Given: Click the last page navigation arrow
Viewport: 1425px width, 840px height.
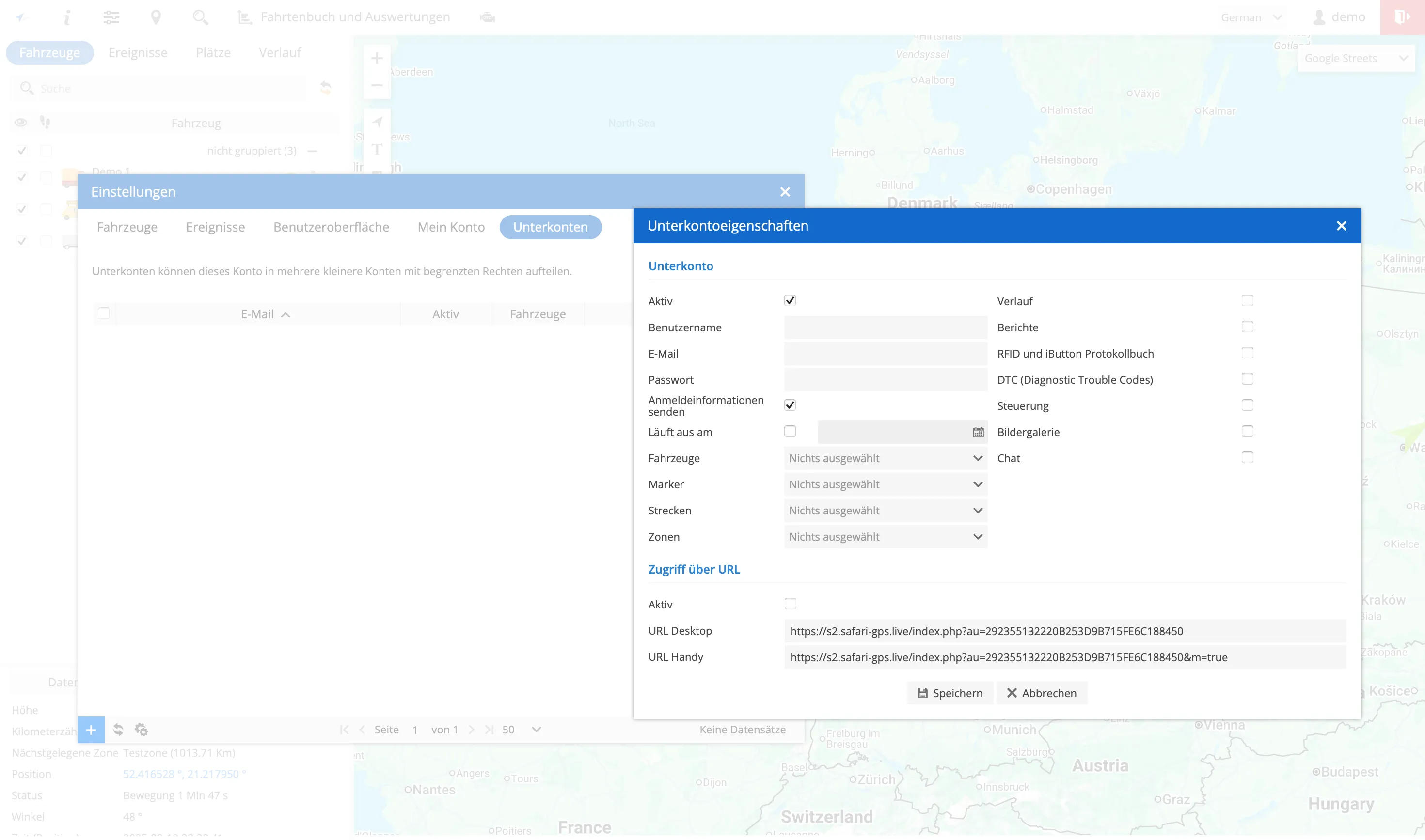Looking at the screenshot, I should coord(490,730).
